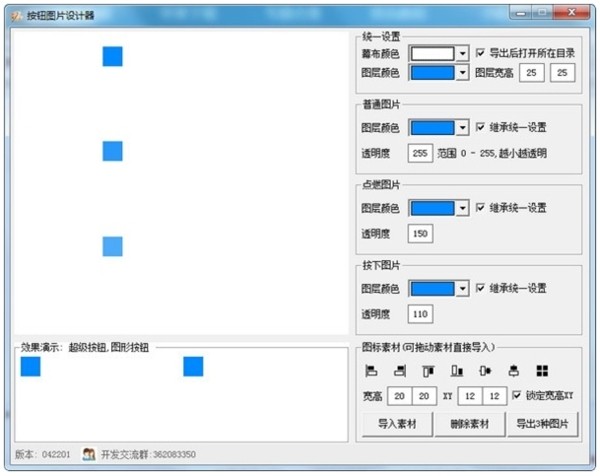600x476 pixels.
Task: Click the second 图层宽高 field showing 25
Action: click(562, 73)
